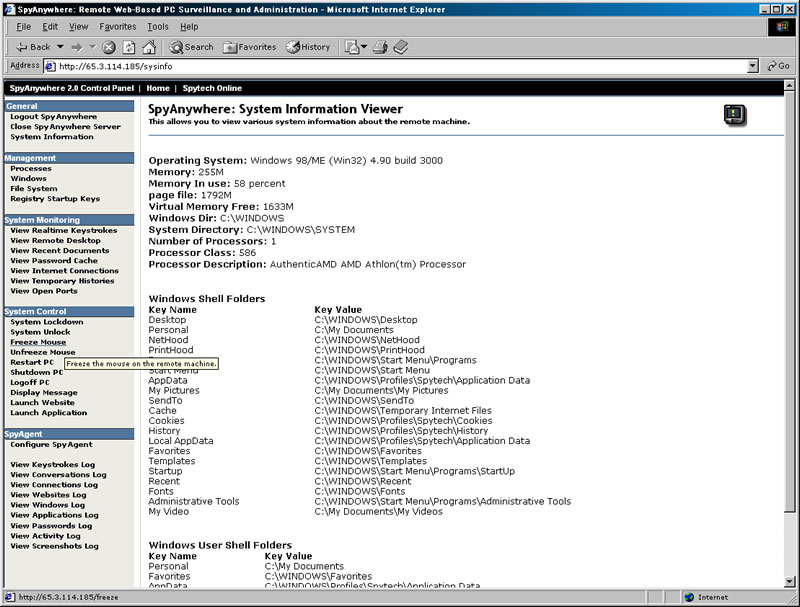Click the System Lockdown link
Screen dimensions: 800x607
(46, 322)
